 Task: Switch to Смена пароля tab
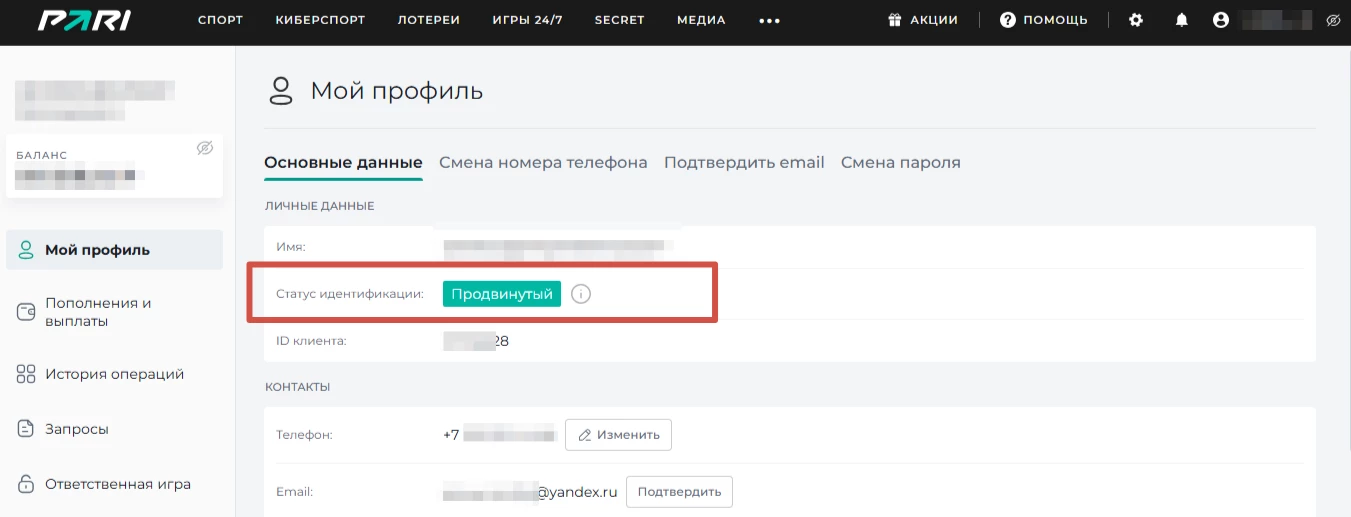click(901, 162)
